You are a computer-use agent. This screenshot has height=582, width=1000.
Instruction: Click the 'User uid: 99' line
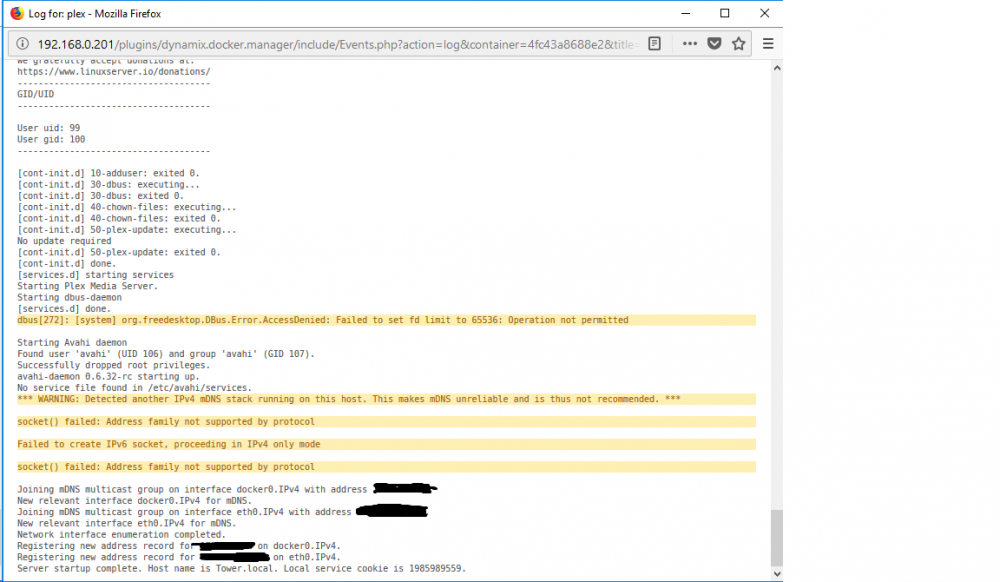point(48,128)
